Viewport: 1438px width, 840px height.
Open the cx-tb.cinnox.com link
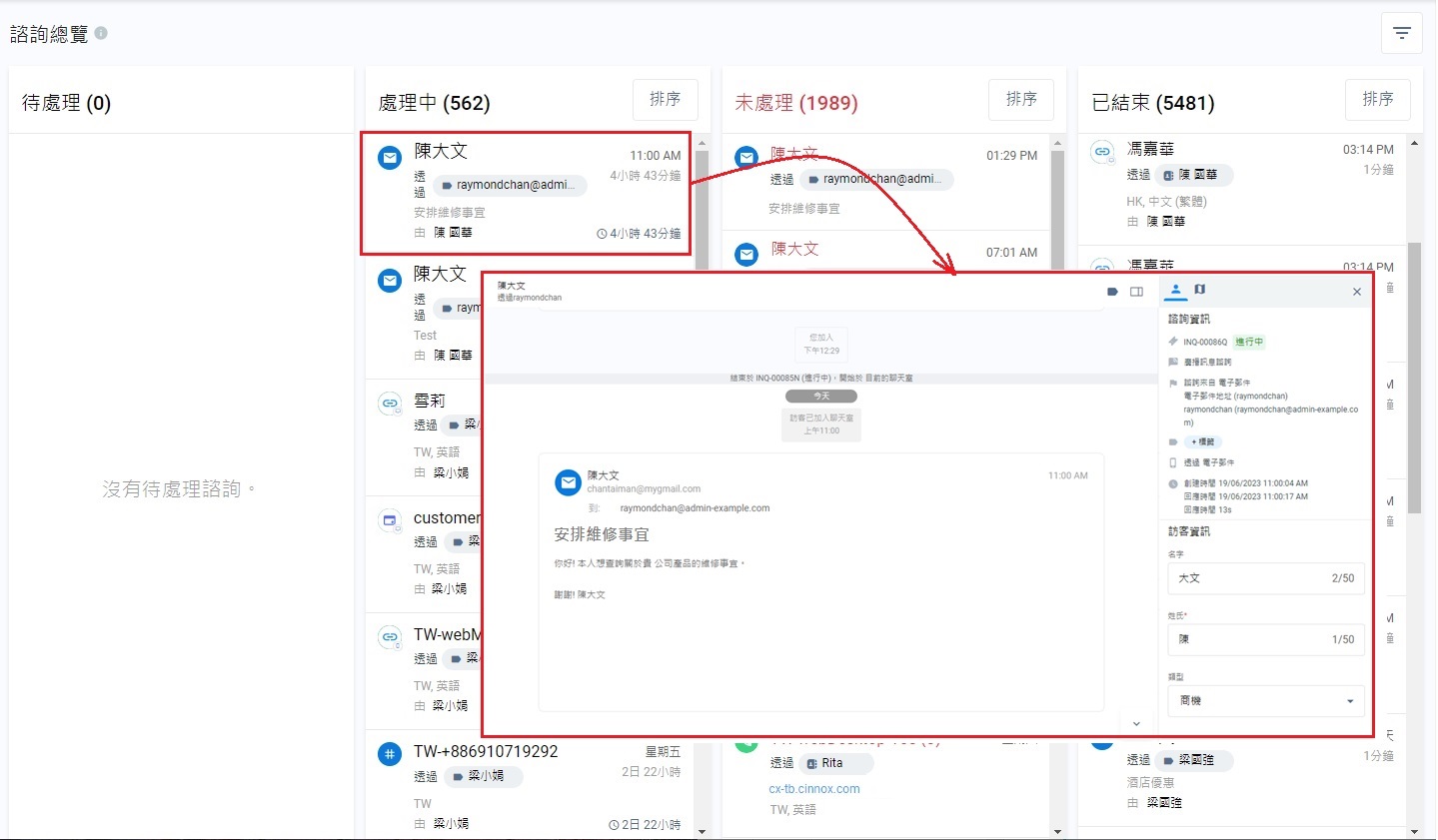click(x=814, y=789)
